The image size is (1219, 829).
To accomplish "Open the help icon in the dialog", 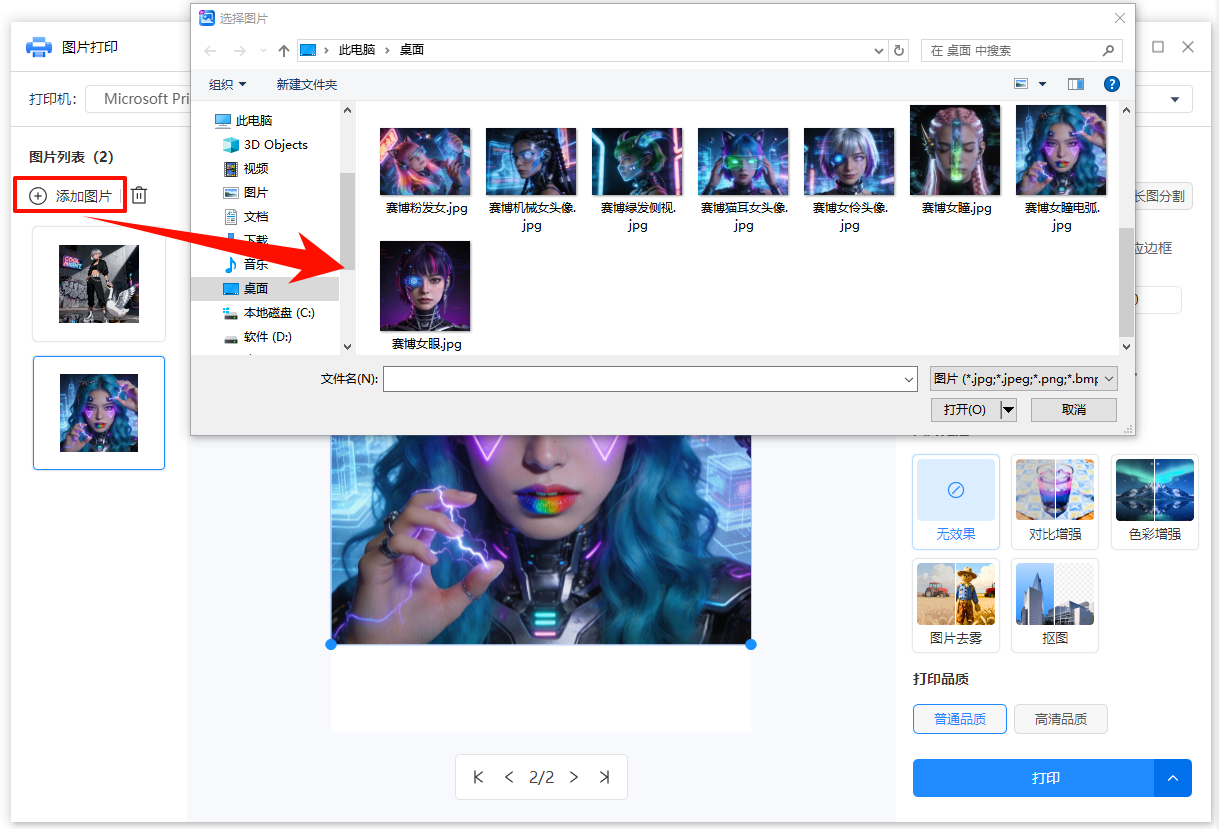I will [x=1112, y=84].
